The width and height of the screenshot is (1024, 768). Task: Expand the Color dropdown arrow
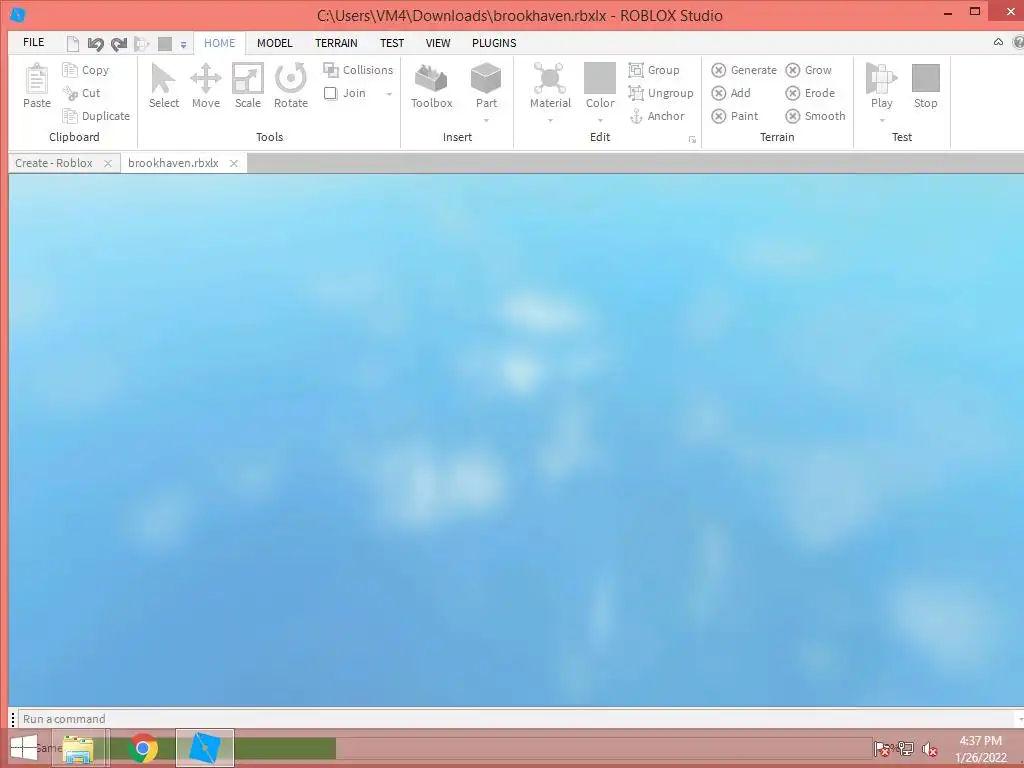tap(600, 120)
